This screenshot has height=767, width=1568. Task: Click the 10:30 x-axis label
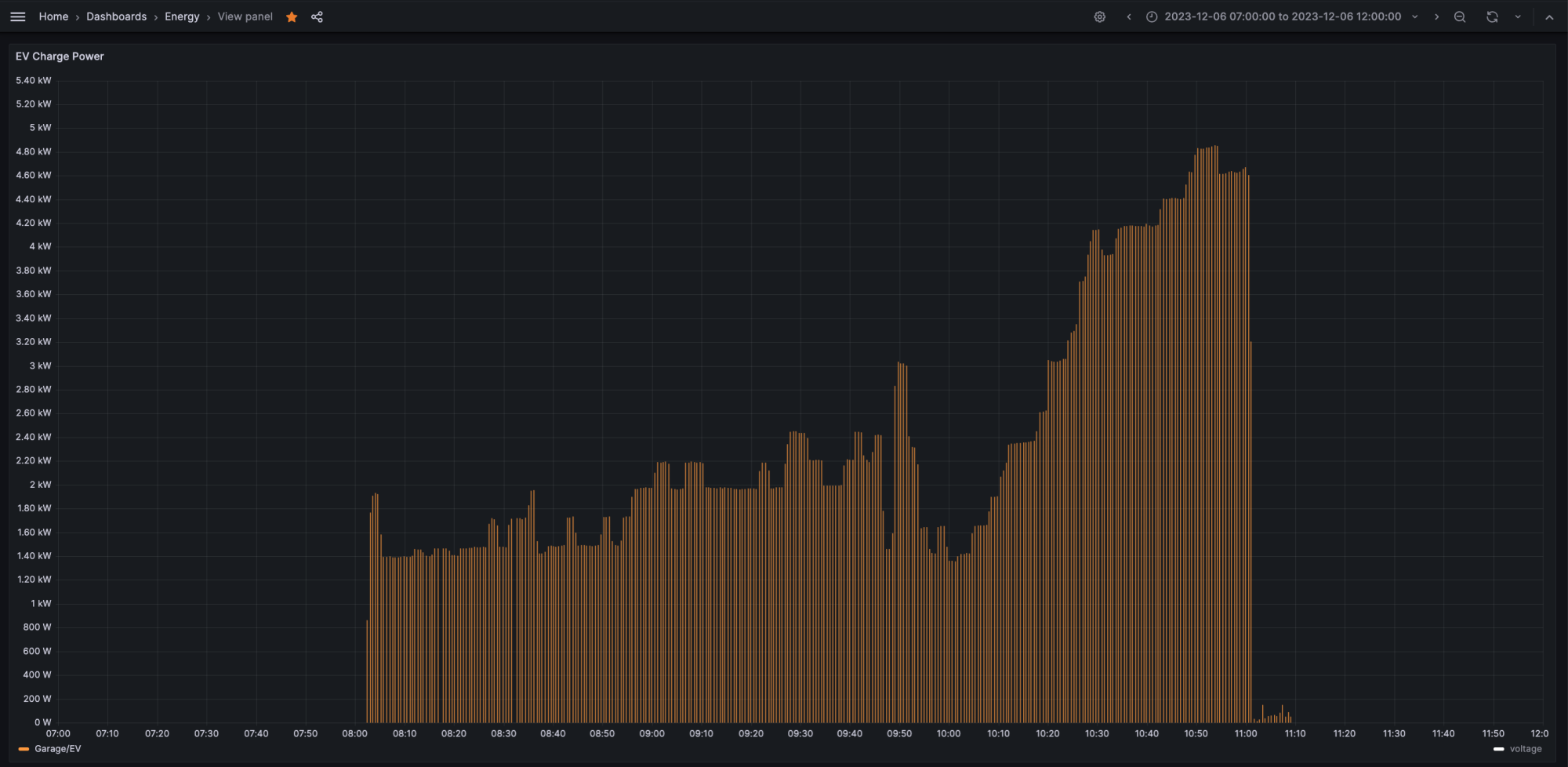pyautogui.click(x=1097, y=734)
